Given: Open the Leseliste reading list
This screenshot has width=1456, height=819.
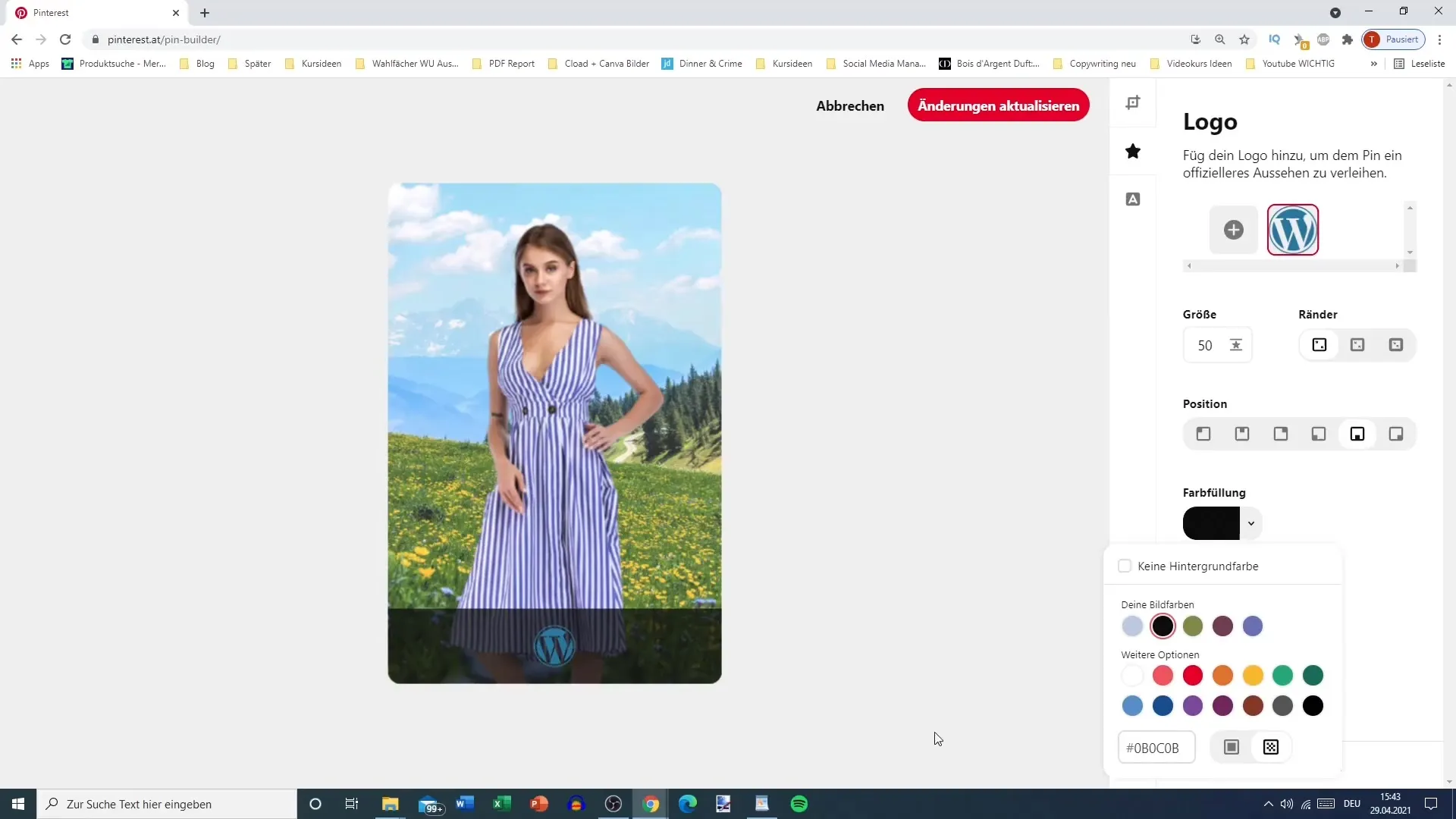Looking at the screenshot, I should [1420, 64].
